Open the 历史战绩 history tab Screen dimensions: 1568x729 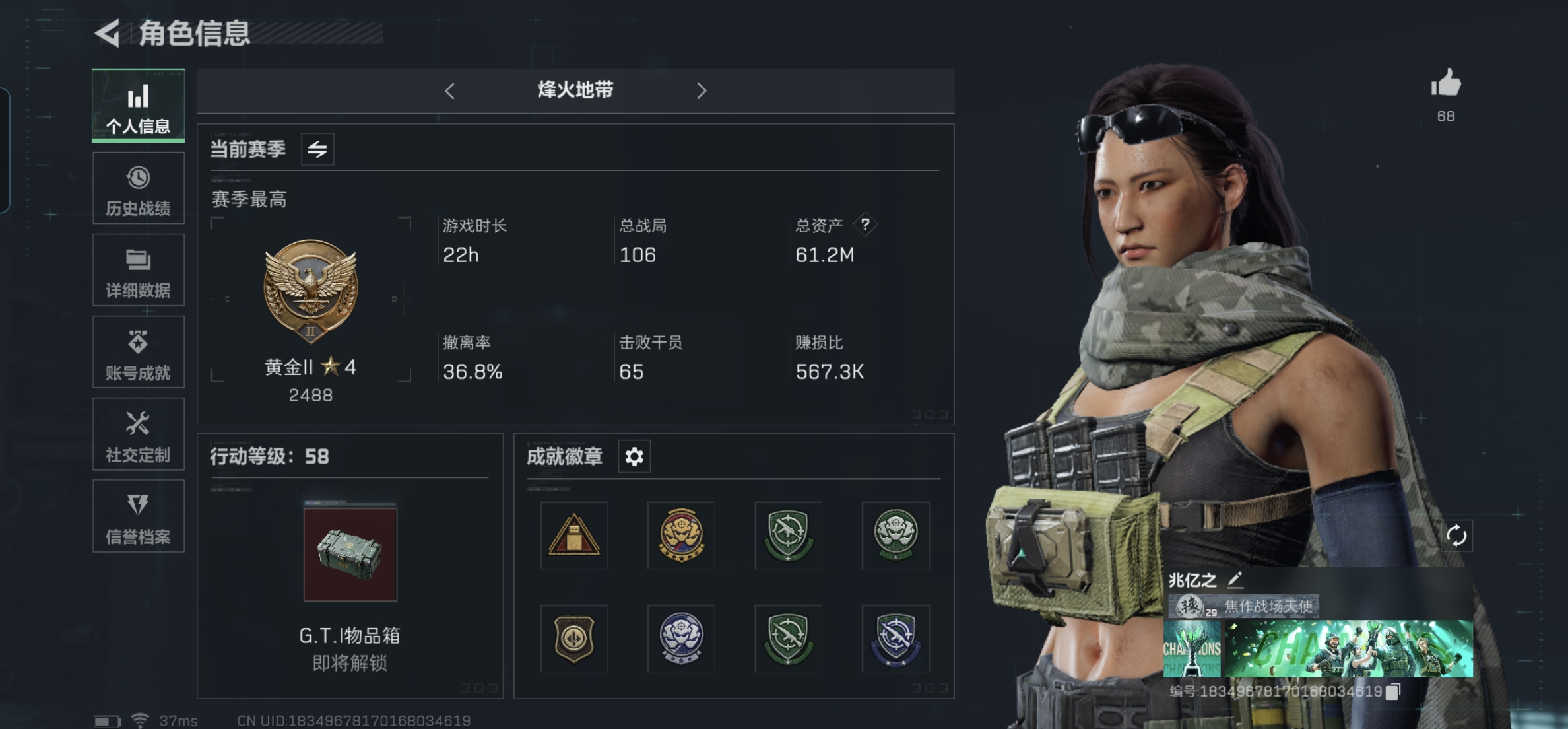(x=139, y=189)
